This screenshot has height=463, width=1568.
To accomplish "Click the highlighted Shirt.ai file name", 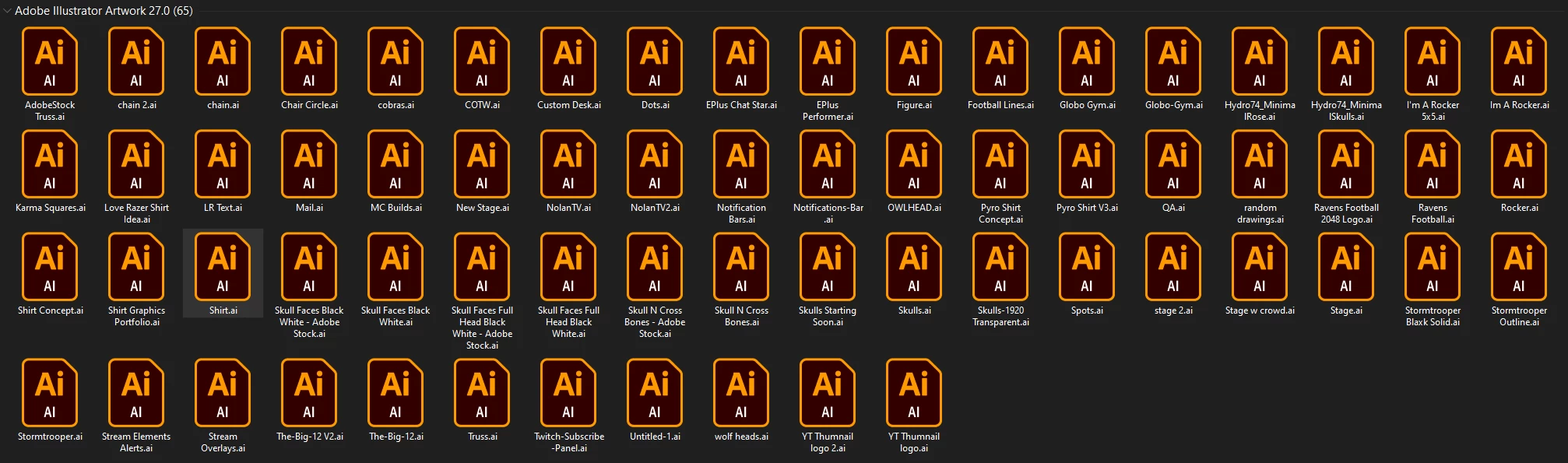I will 223,310.
